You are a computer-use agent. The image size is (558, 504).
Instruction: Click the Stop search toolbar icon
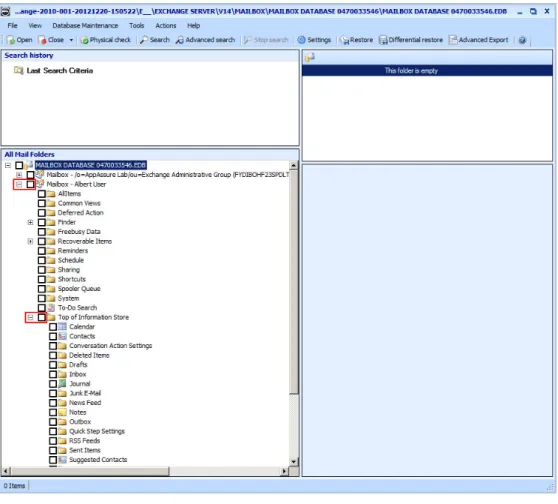[248, 40]
